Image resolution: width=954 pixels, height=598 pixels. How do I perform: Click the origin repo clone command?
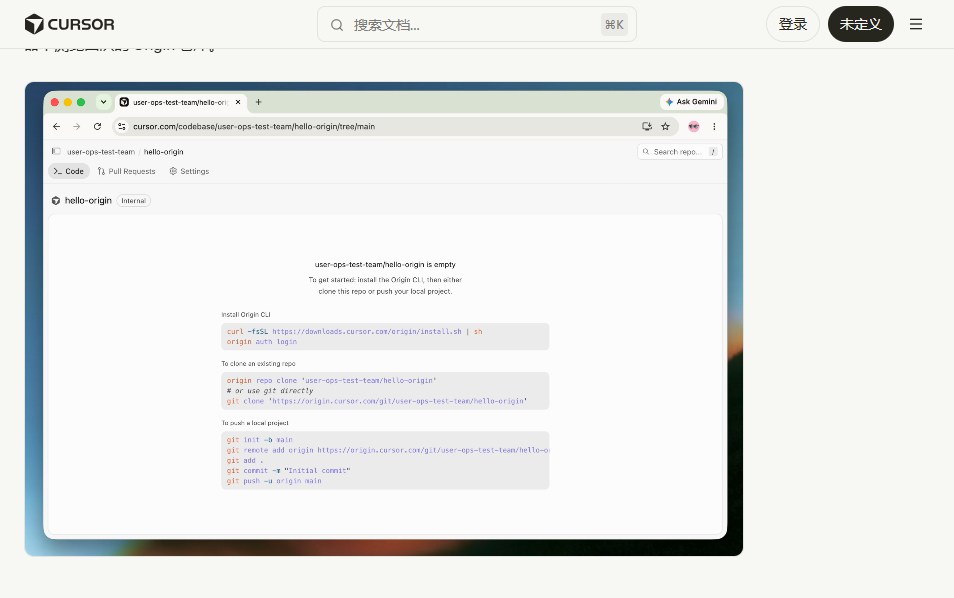pyautogui.click(x=332, y=381)
